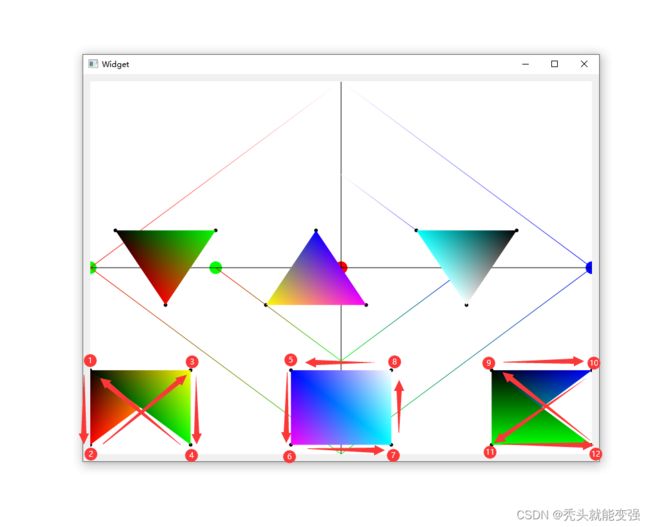
Task: Maximize the Widget window
Action: pyautogui.click(x=554, y=64)
